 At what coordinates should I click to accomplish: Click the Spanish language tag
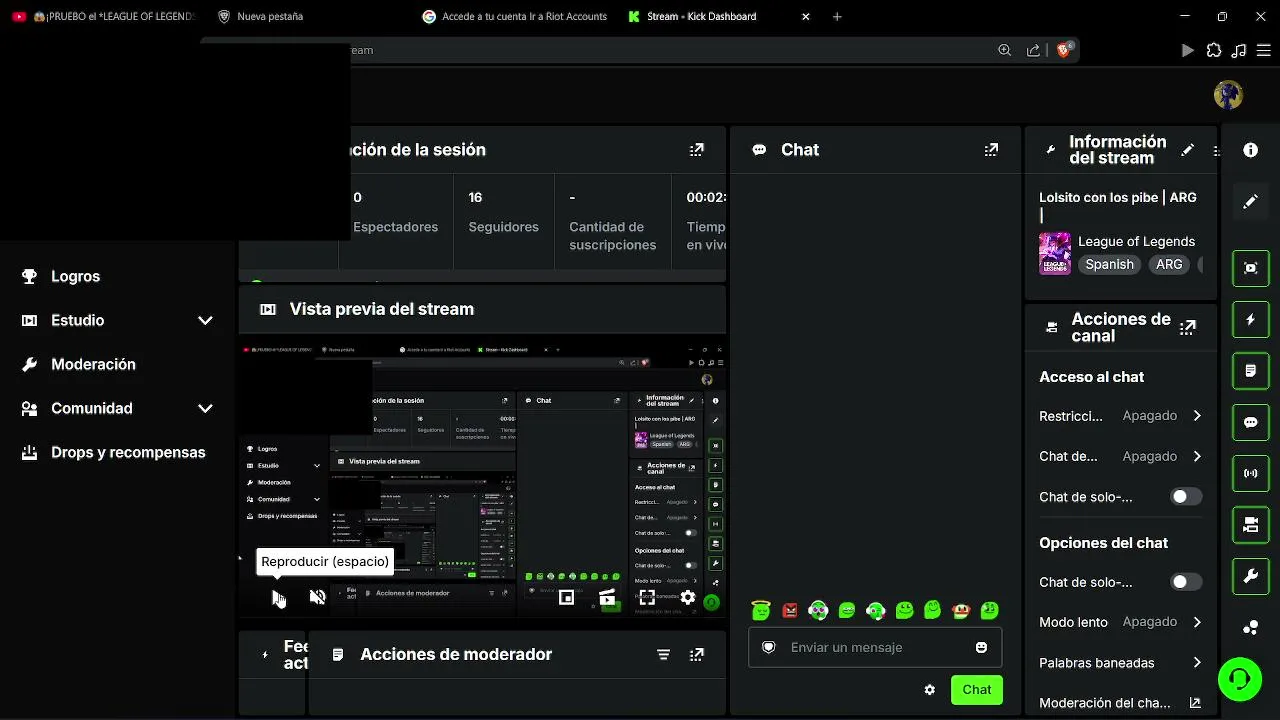(x=1109, y=265)
